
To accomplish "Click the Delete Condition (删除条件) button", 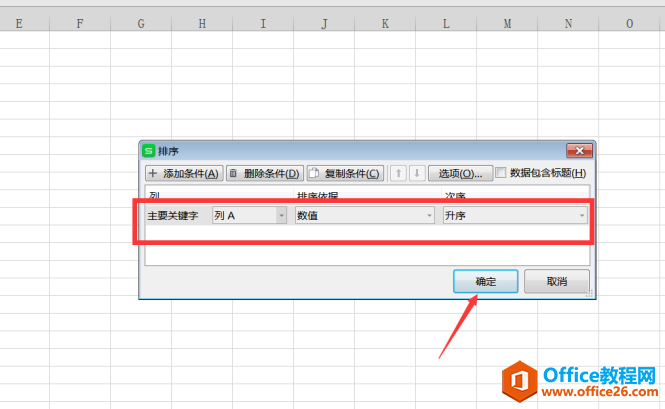I will coord(265,173).
